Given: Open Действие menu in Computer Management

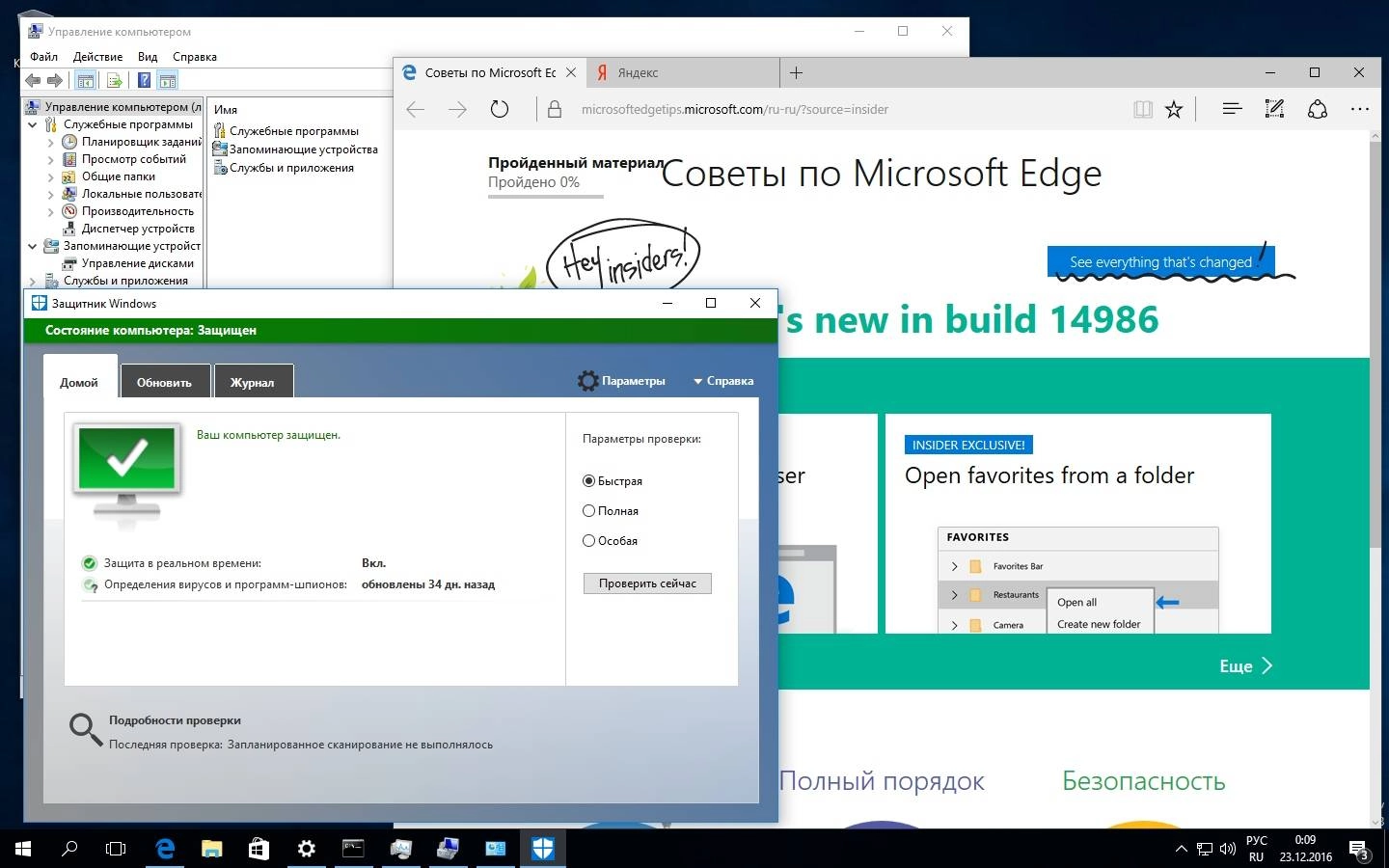Looking at the screenshot, I should 97,57.
